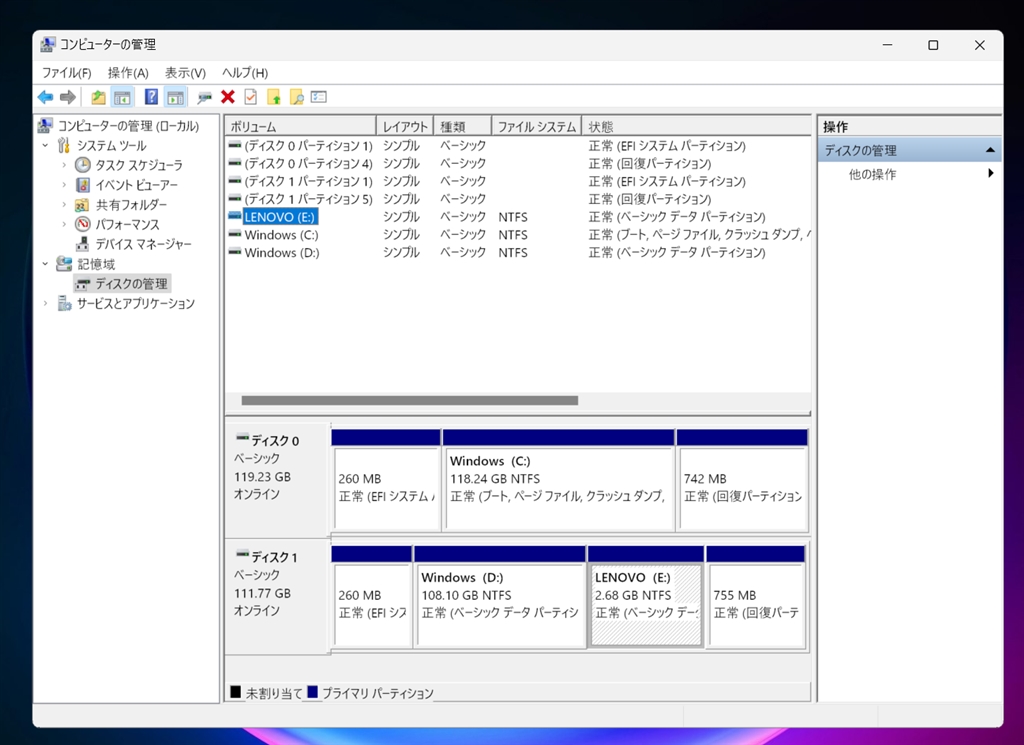
Task: Open the 操作(A) menu
Action: tap(128, 73)
